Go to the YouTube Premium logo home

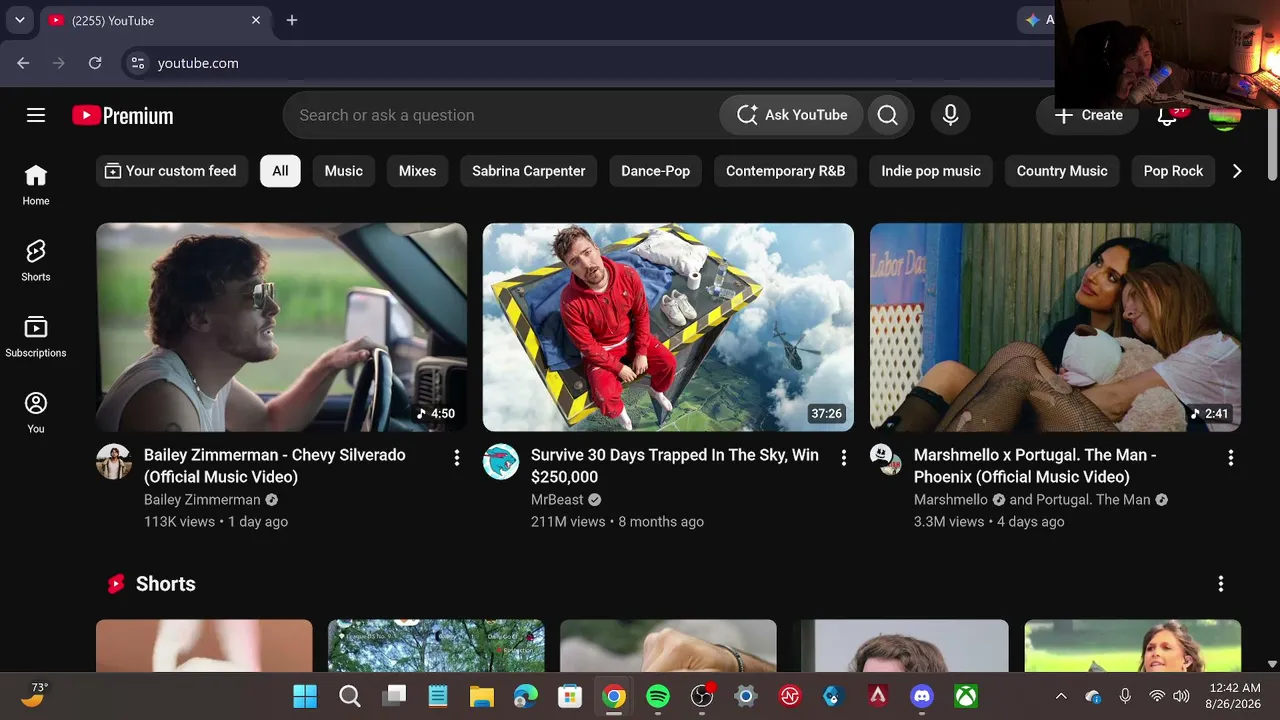[x=123, y=116]
